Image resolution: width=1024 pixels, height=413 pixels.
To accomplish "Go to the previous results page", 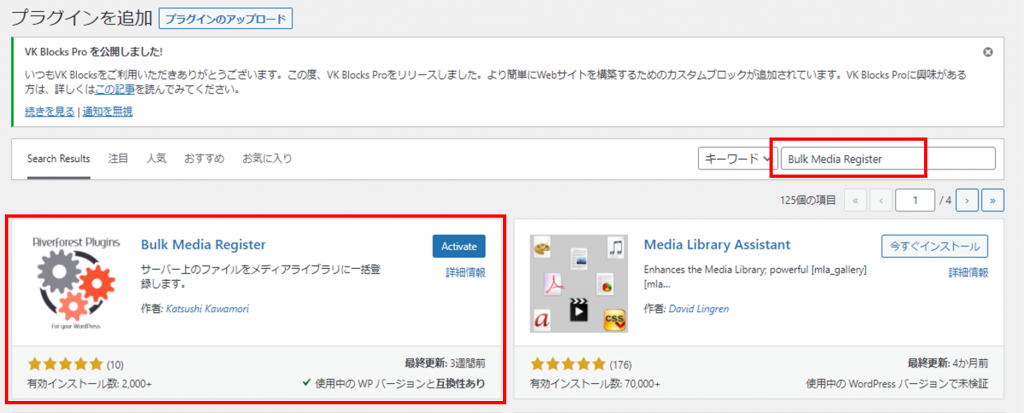I will [x=881, y=200].
